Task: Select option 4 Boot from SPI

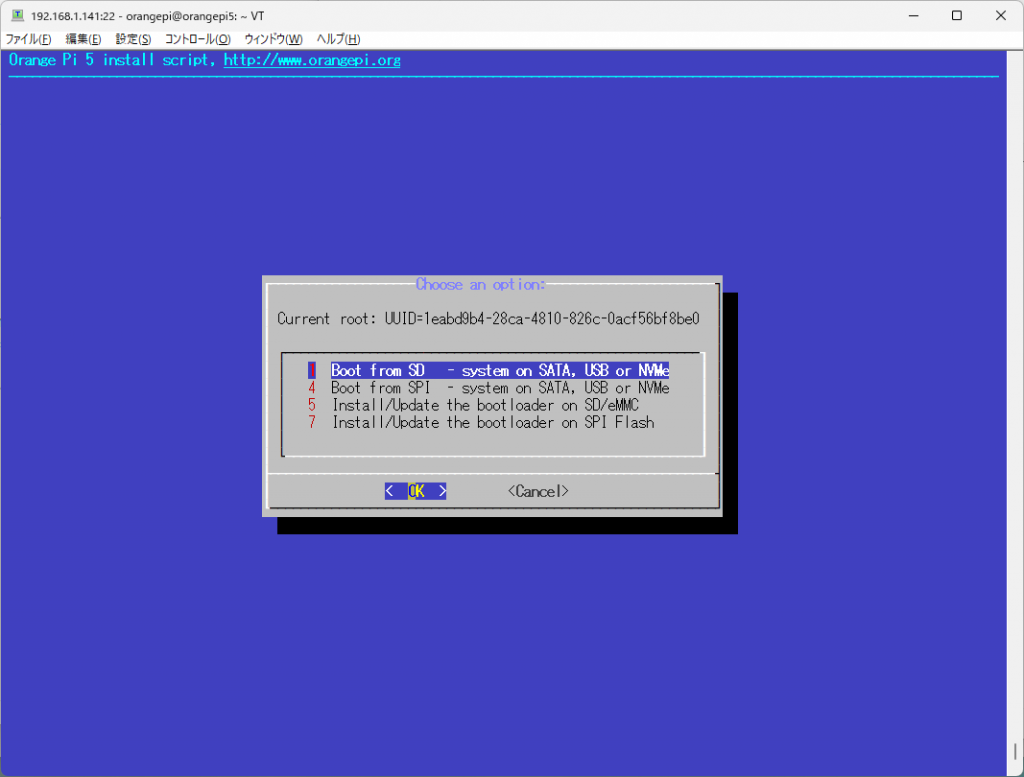Action: point(488,388)
